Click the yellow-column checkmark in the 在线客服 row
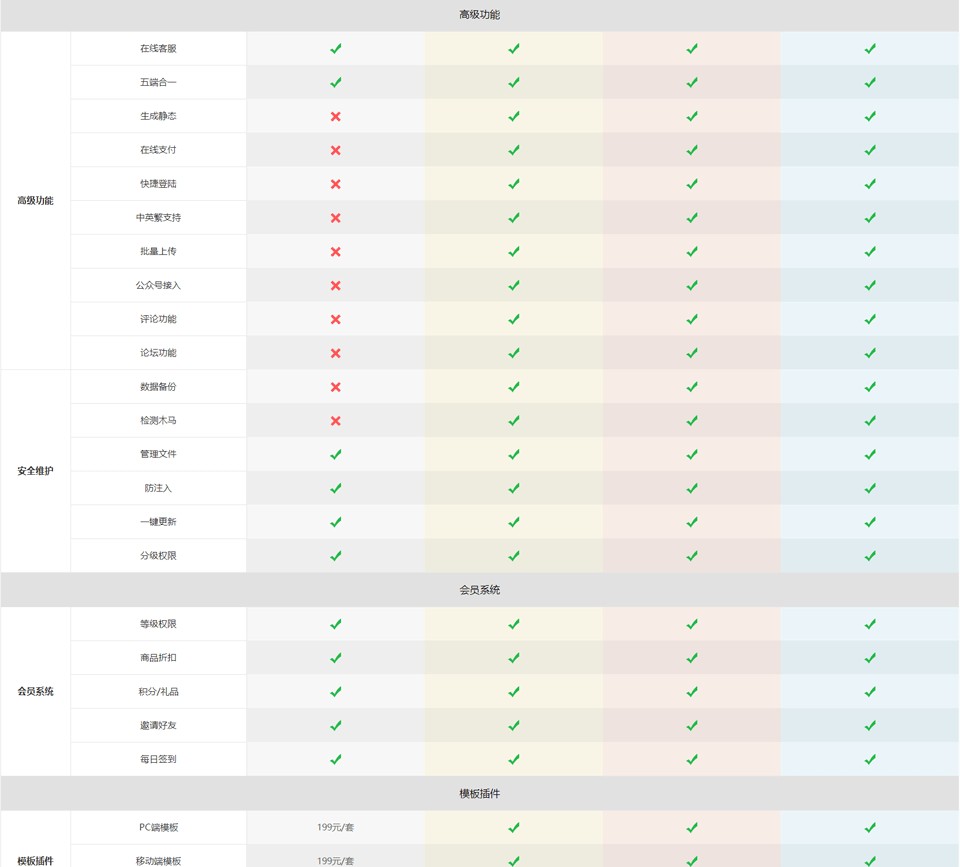This screenshot has height=867, width=960. (x=514, y=48)
